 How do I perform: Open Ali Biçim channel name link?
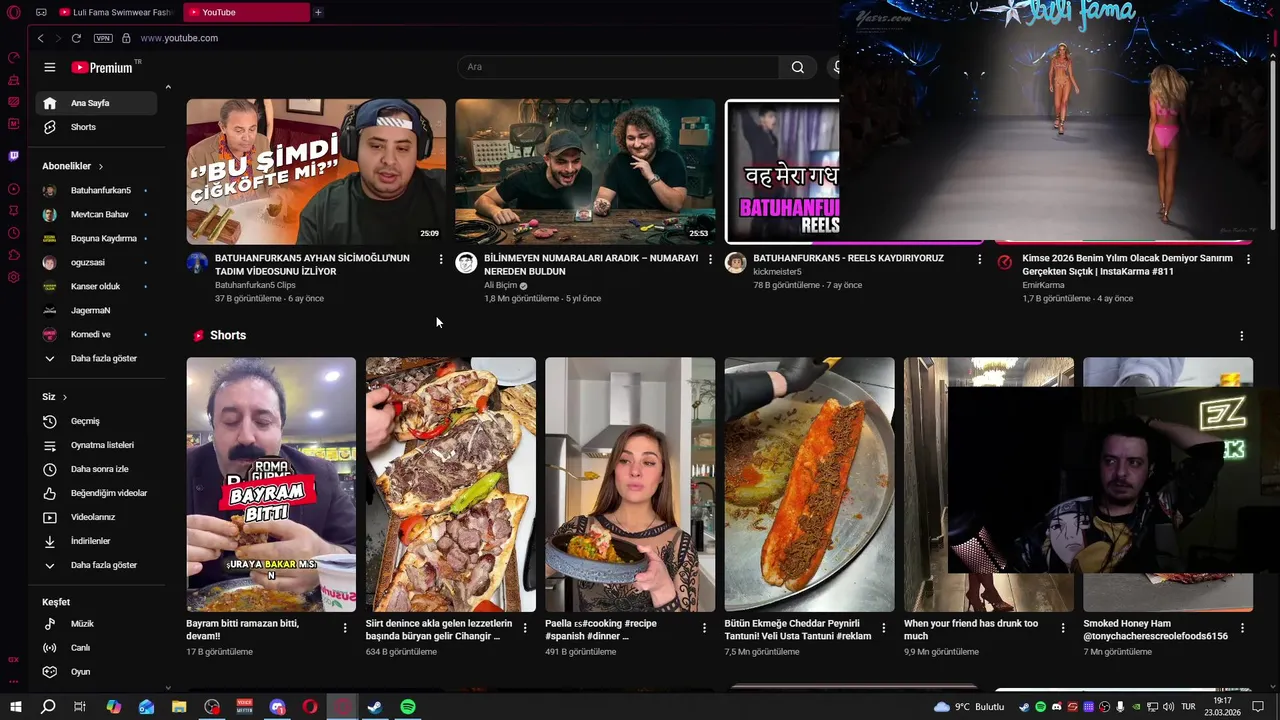click(500, 285)
